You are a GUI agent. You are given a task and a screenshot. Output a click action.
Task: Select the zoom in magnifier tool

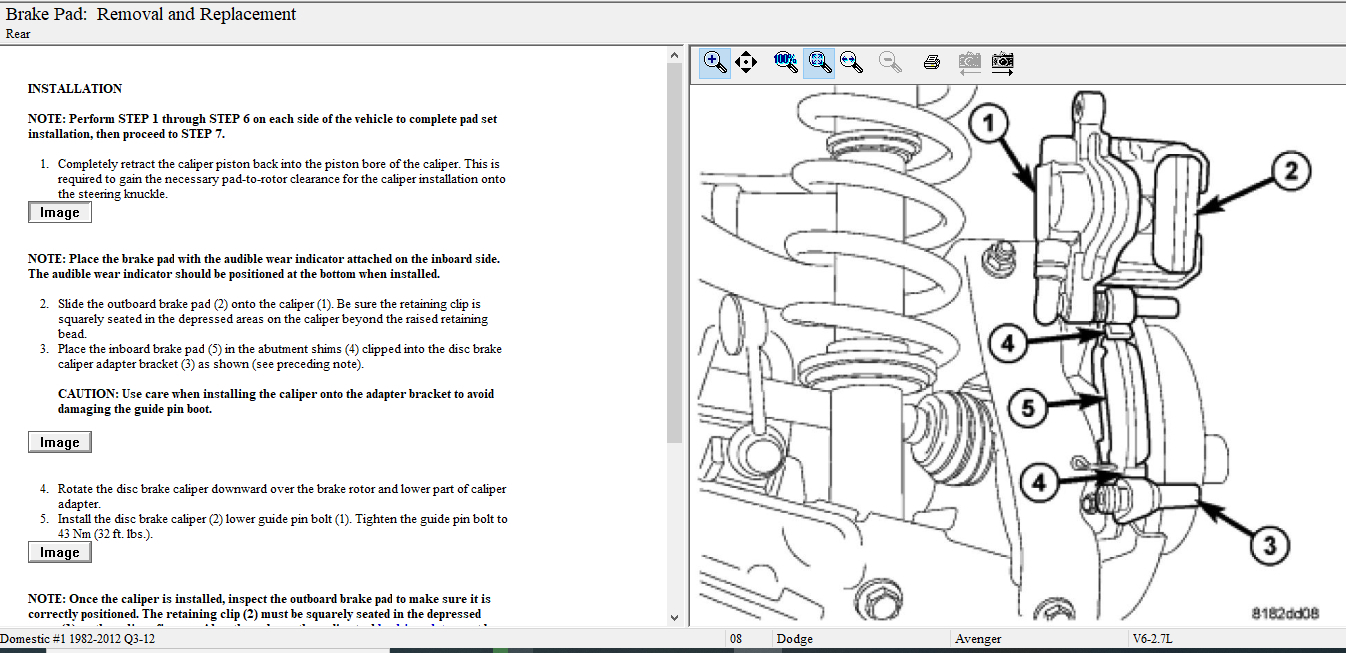click(714, 62)
